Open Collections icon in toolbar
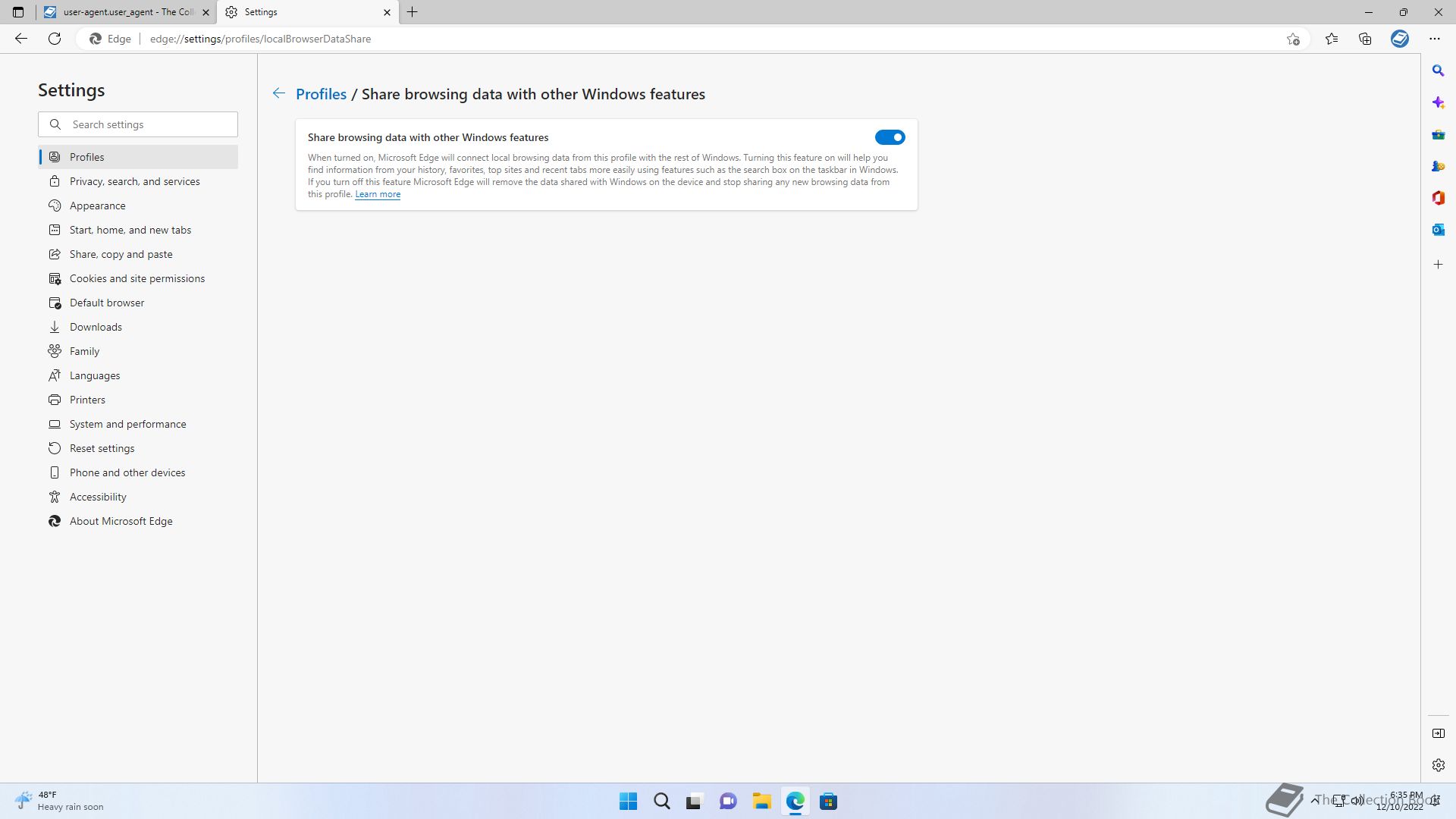This screenshot has height=819, width=1456. pos(1365,39)
